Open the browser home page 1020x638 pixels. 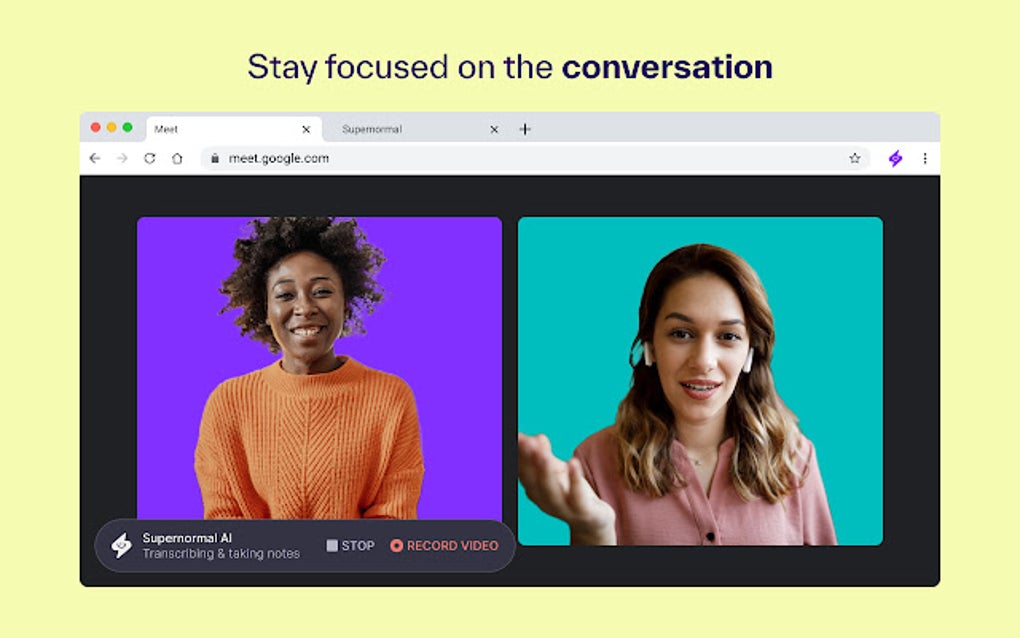tap(175, 157)
